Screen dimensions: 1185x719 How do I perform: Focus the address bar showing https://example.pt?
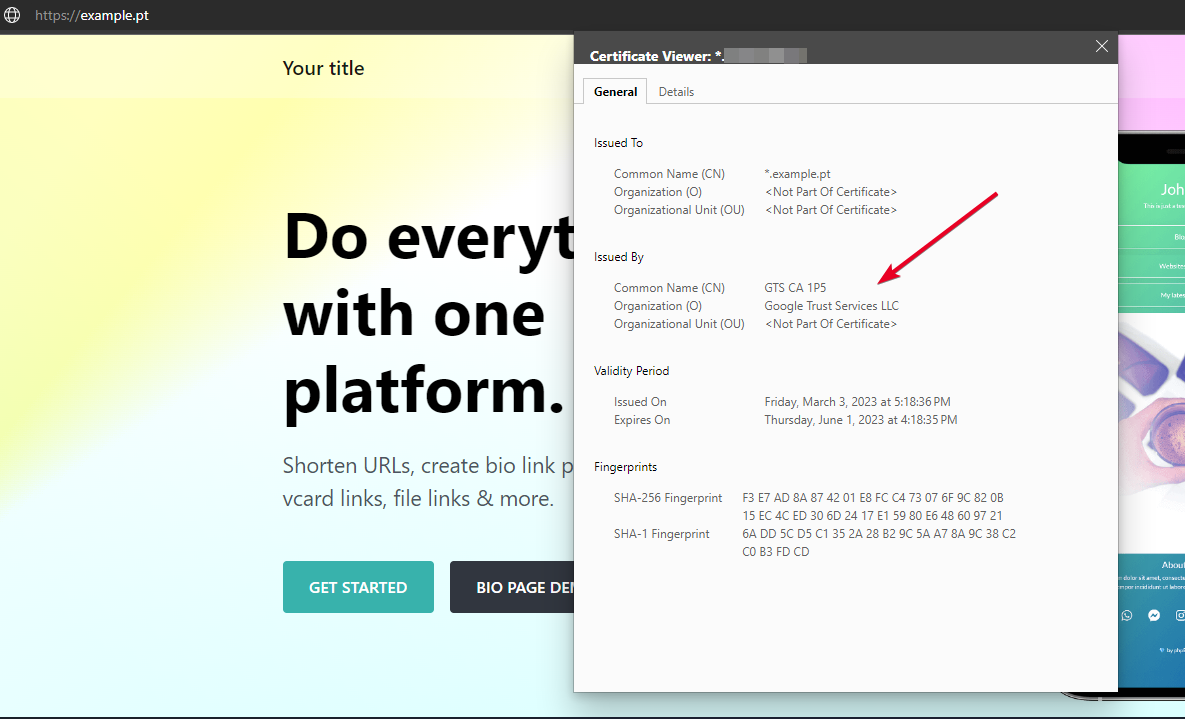pyautogui.click(x=92, y=15)
